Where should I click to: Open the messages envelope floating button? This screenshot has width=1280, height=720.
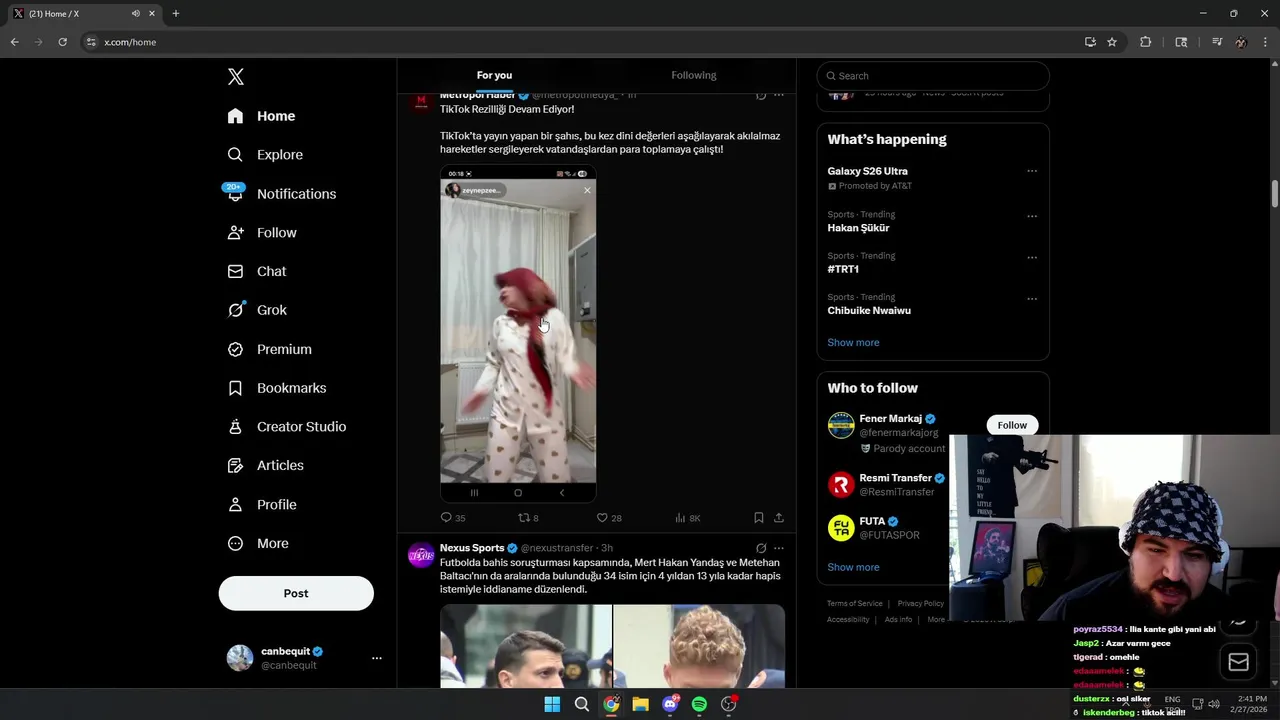1238,662
